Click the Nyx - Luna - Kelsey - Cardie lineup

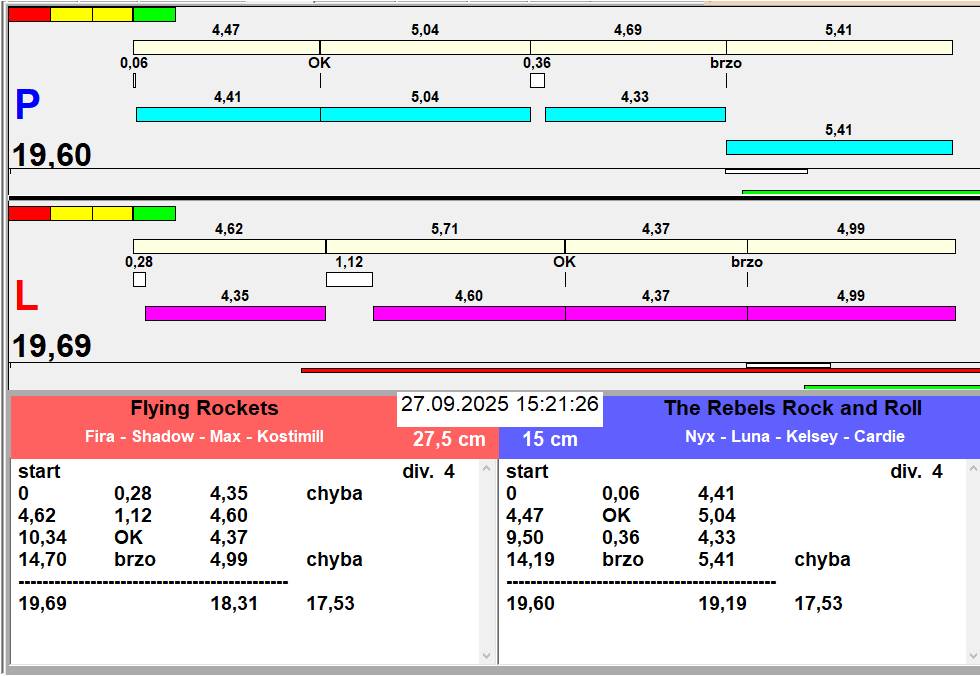point(794,436)
